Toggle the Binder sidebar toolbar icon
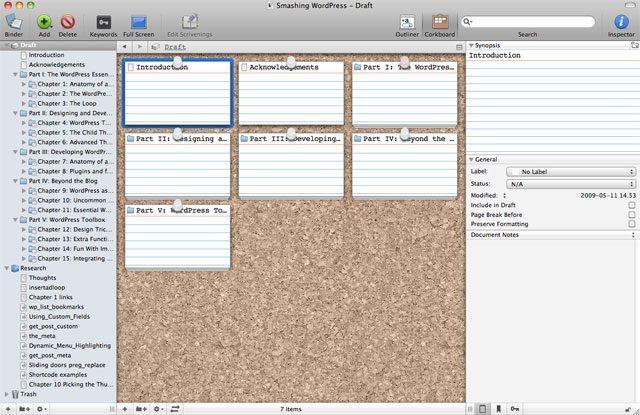The width and height of the screenshot is (640, 415). click(13, 21)
